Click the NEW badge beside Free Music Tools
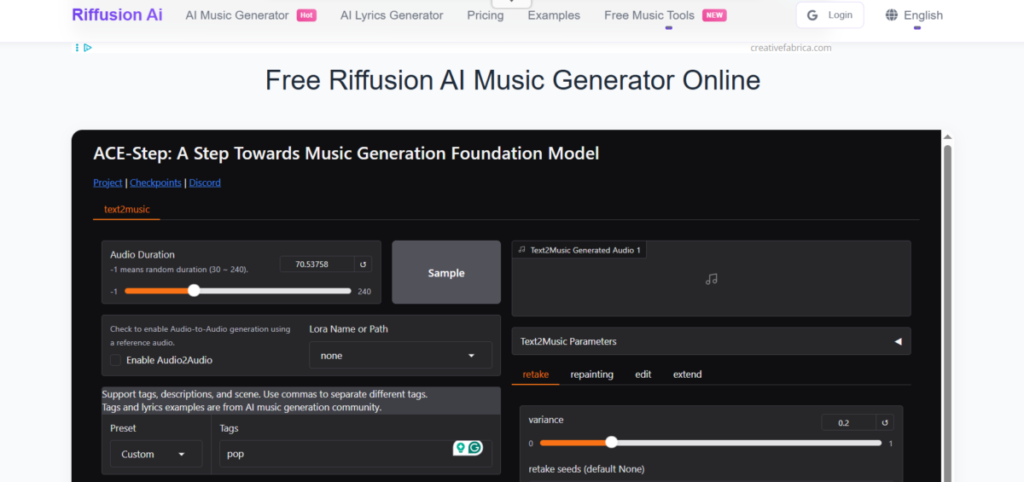This screenshot has height=482, width=1024. click(x=714, y=15)
